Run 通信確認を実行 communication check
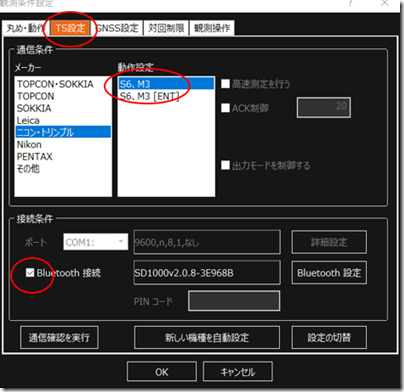Screen dimensions: 404x392 point(59,337)
